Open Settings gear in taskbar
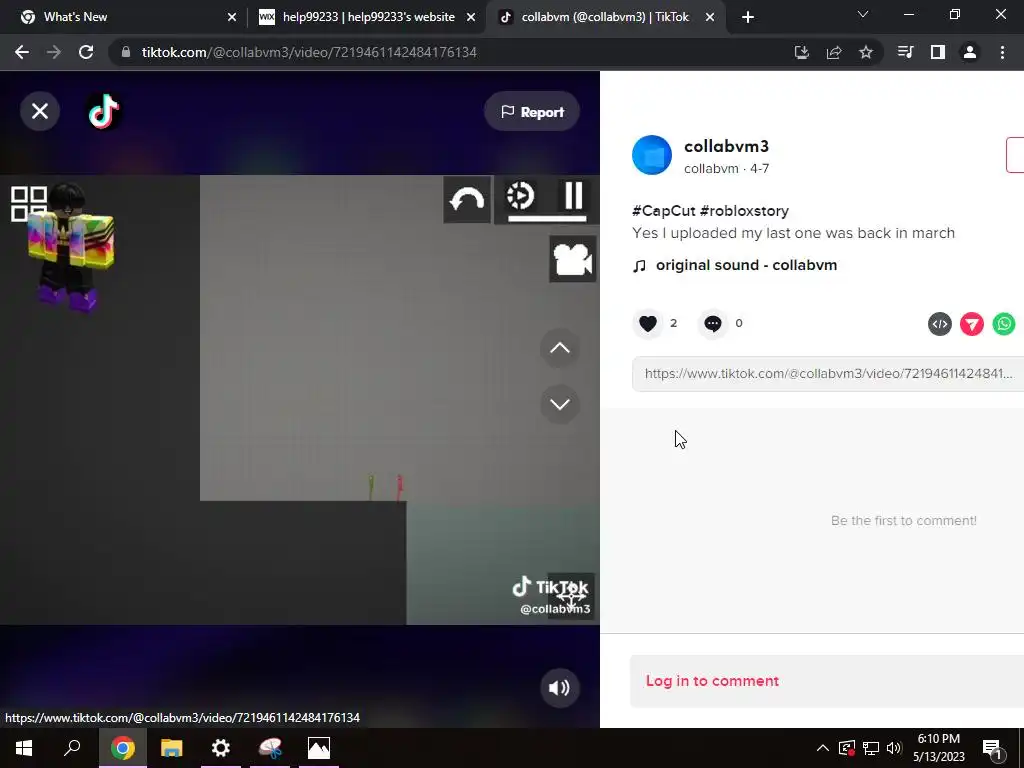Image resolution: width=1024 pixels, height=768 pixels. [221, 748]
